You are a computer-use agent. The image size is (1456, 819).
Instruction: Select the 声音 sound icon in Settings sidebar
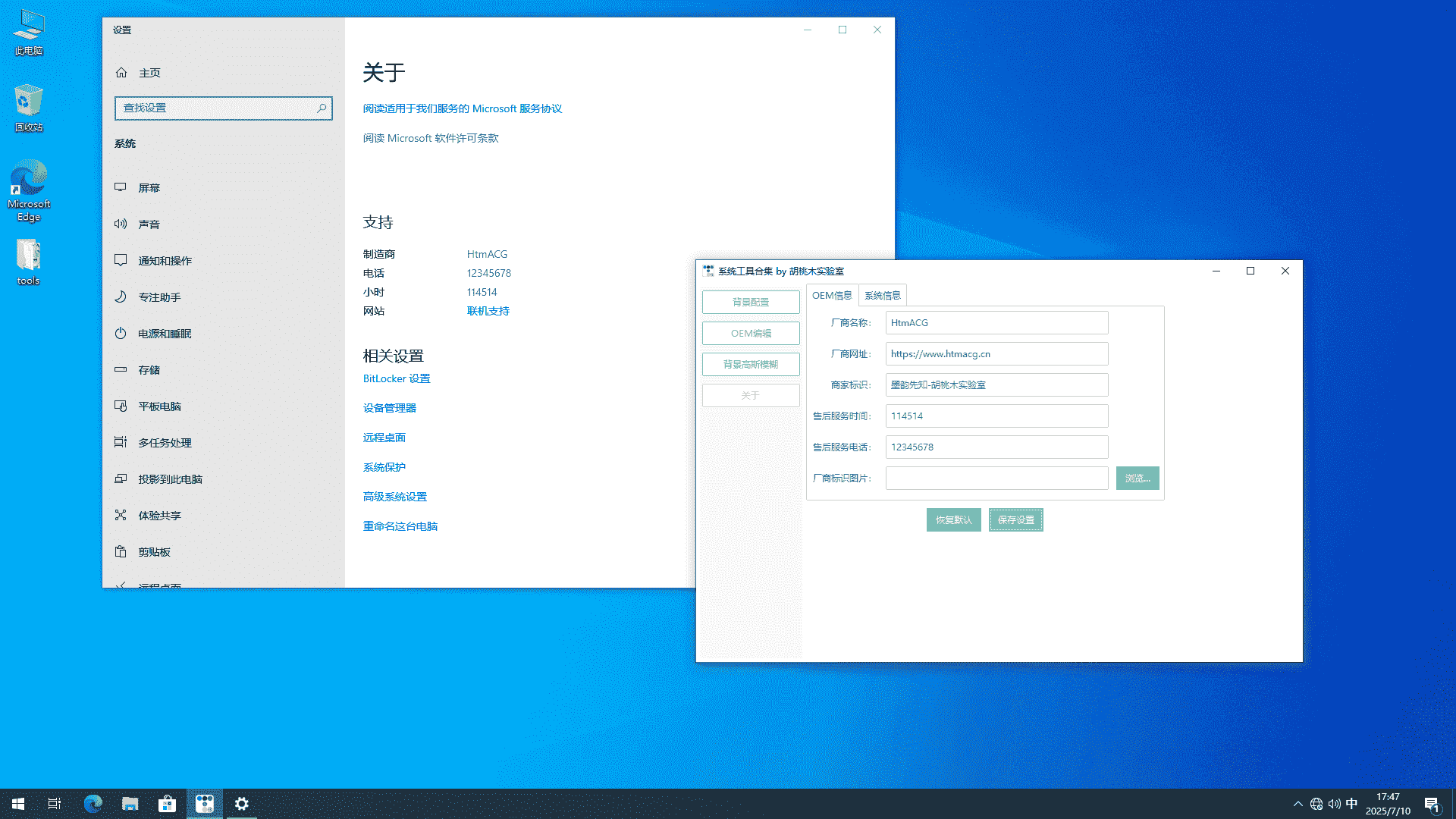pyautogui.click(x=121, y=224)
